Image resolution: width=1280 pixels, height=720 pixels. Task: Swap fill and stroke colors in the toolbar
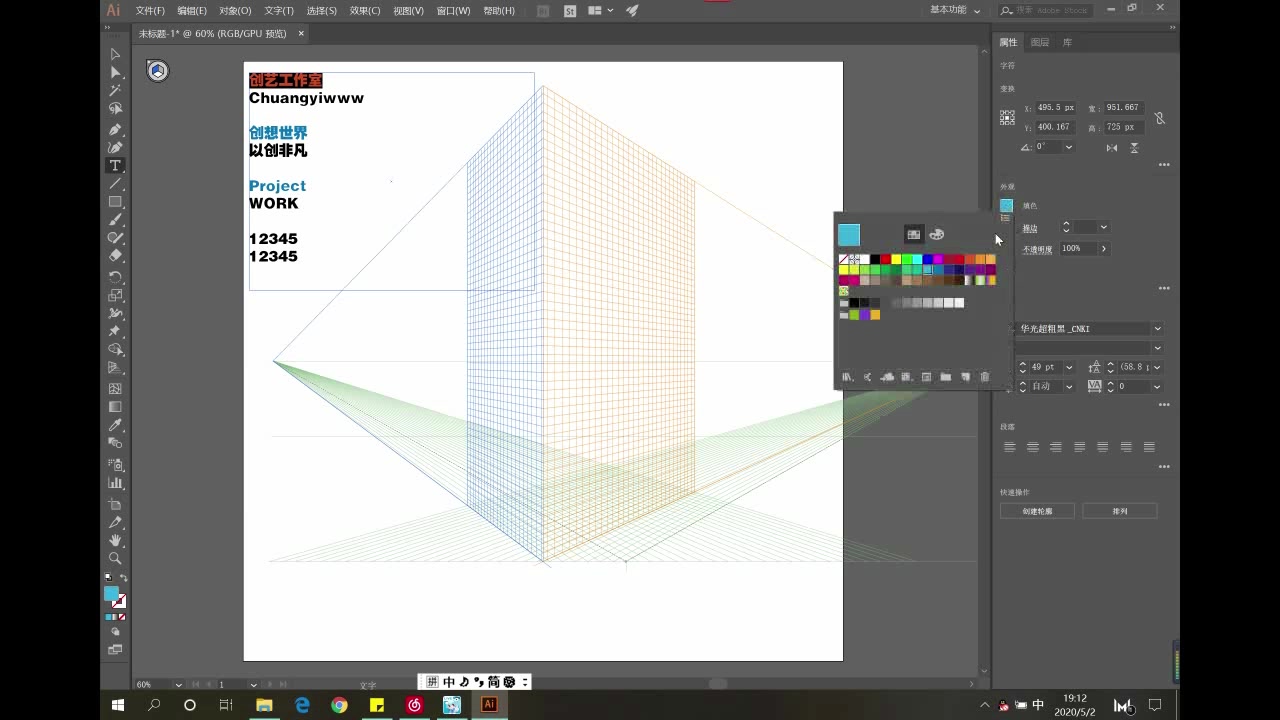[x=126, y=576]
